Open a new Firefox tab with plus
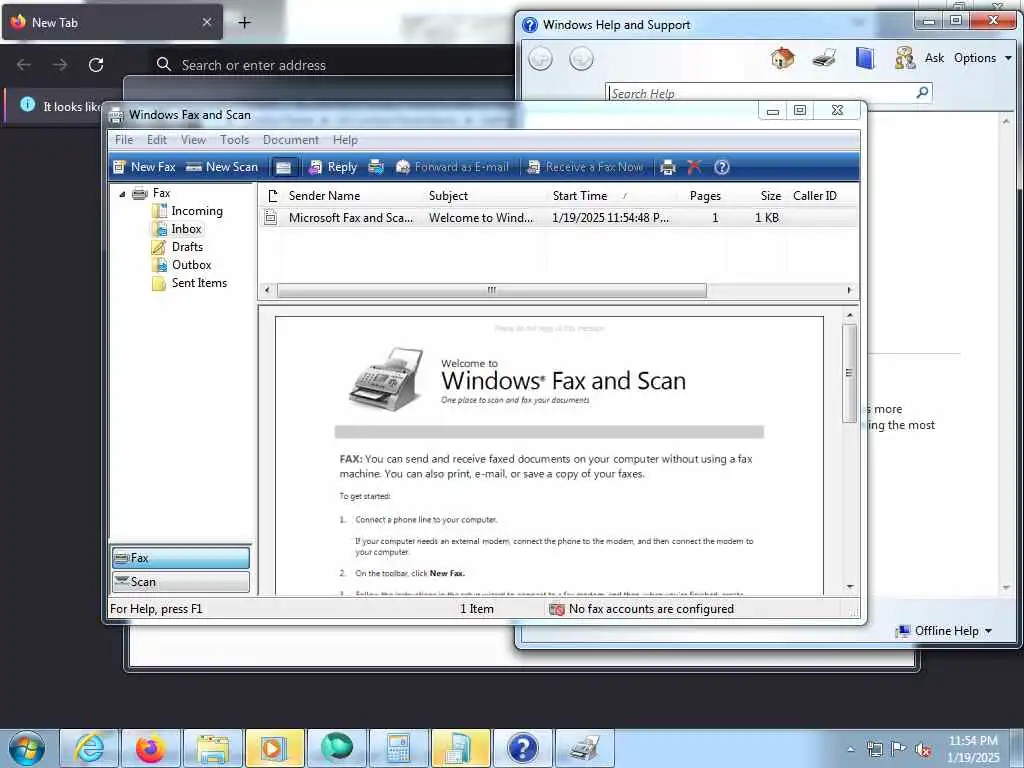Screen dimensions: 1024x768 (244, 23)
